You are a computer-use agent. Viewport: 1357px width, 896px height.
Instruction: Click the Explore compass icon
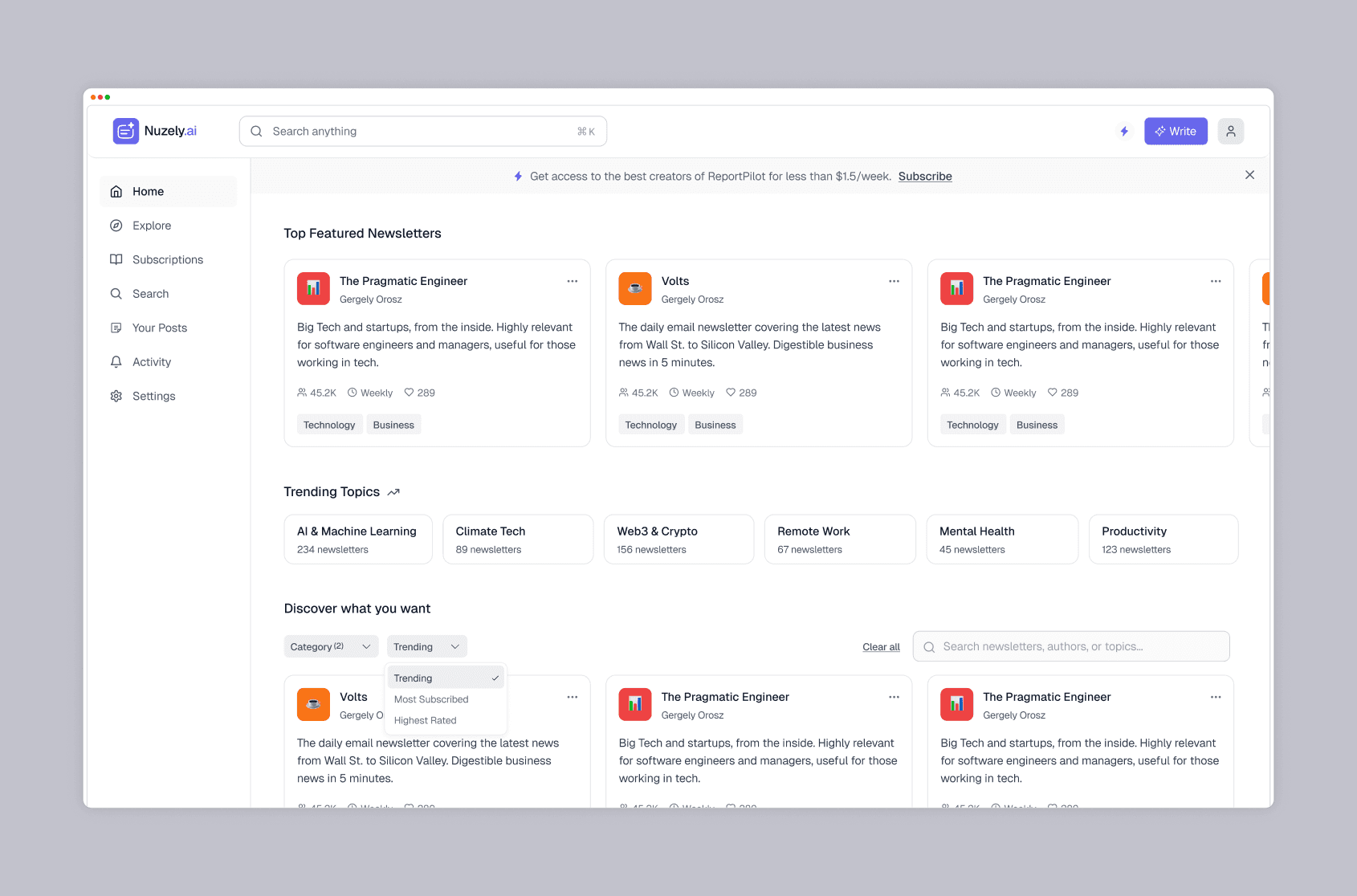click(116, 226)
